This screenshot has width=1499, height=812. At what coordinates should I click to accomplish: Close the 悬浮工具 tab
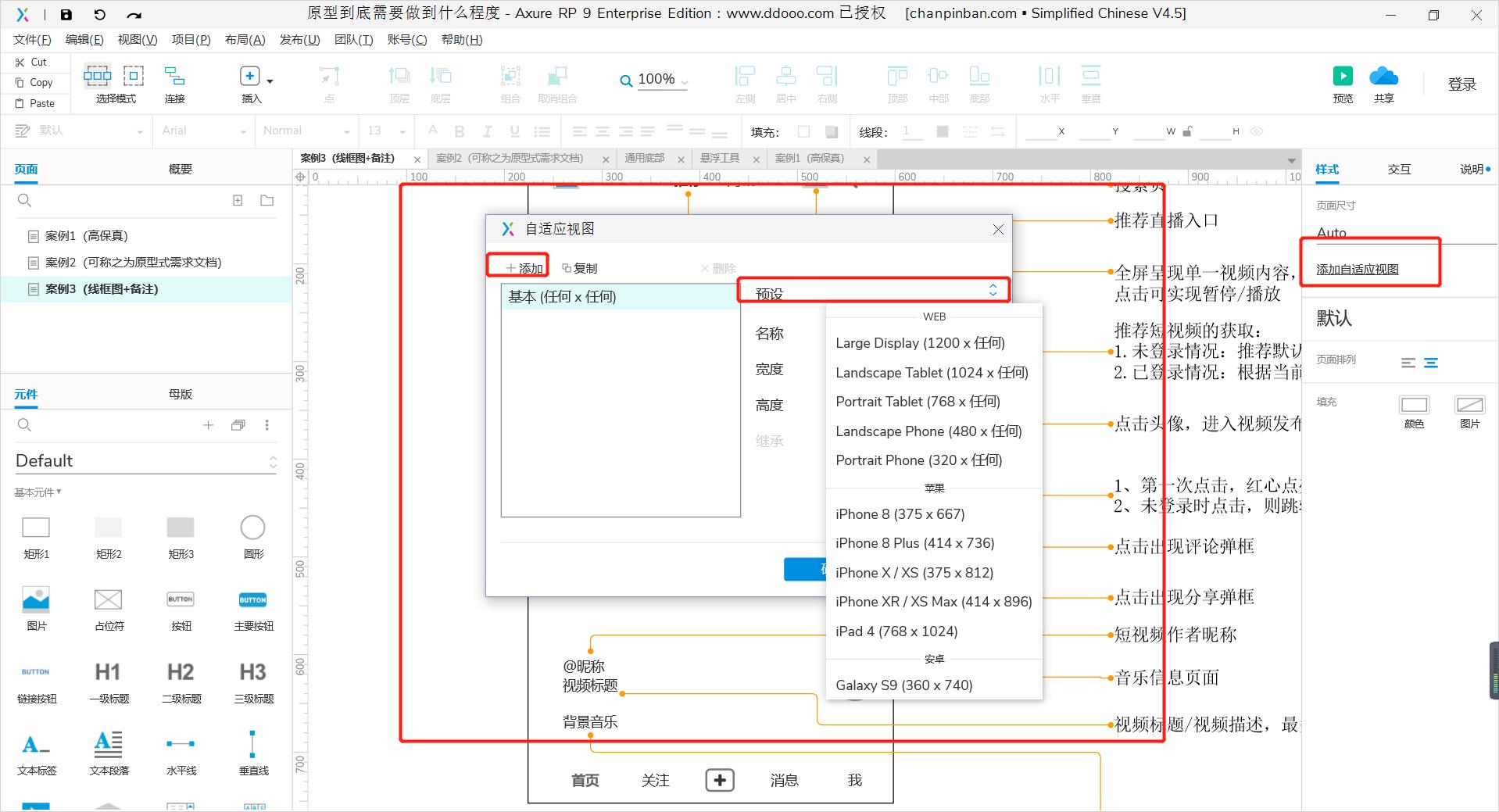point(756,159)
